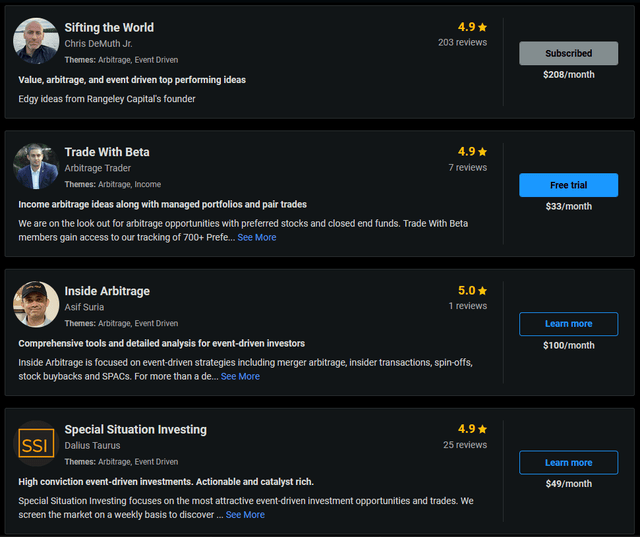This screenshot has width=640, height=537.
Task: Click the SSI logo icon
Action: (x=36, y=443)
